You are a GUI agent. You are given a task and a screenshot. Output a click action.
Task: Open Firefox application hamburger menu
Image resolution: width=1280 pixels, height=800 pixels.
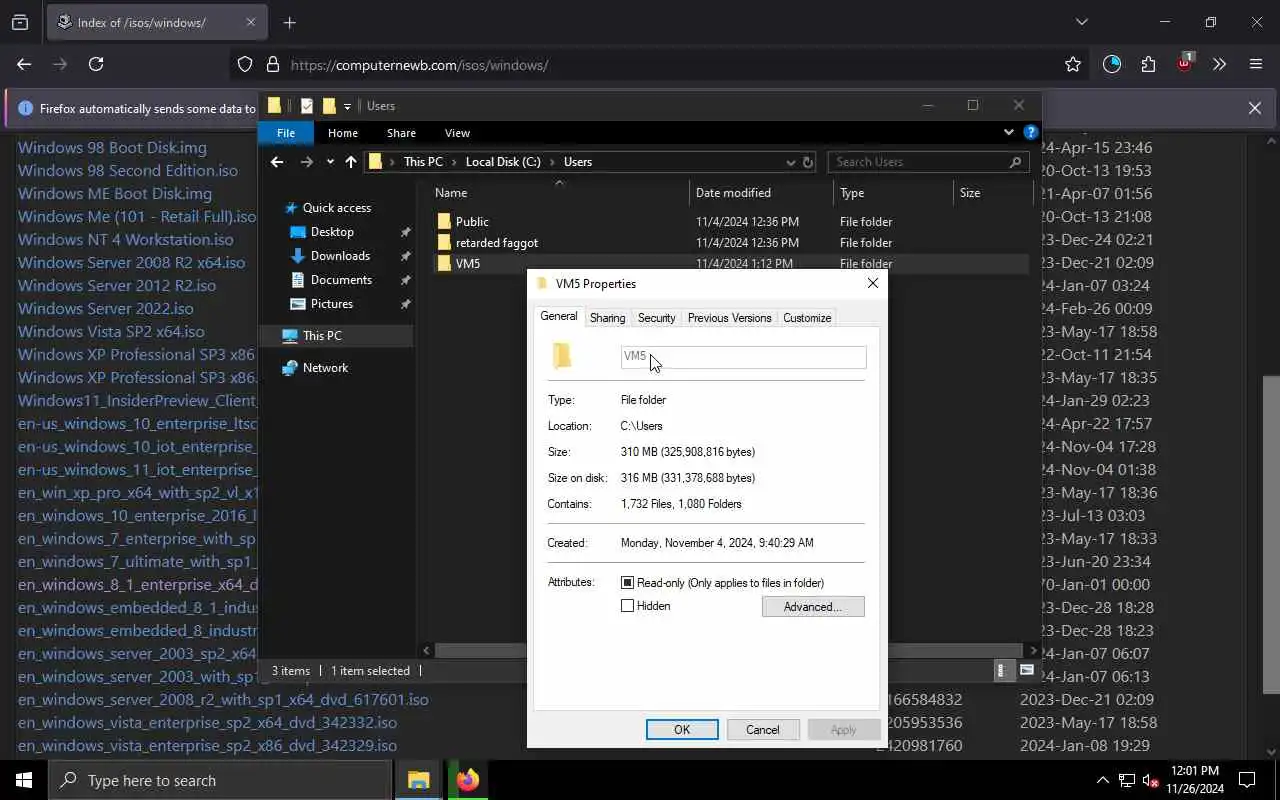[x=1256, y=64]
